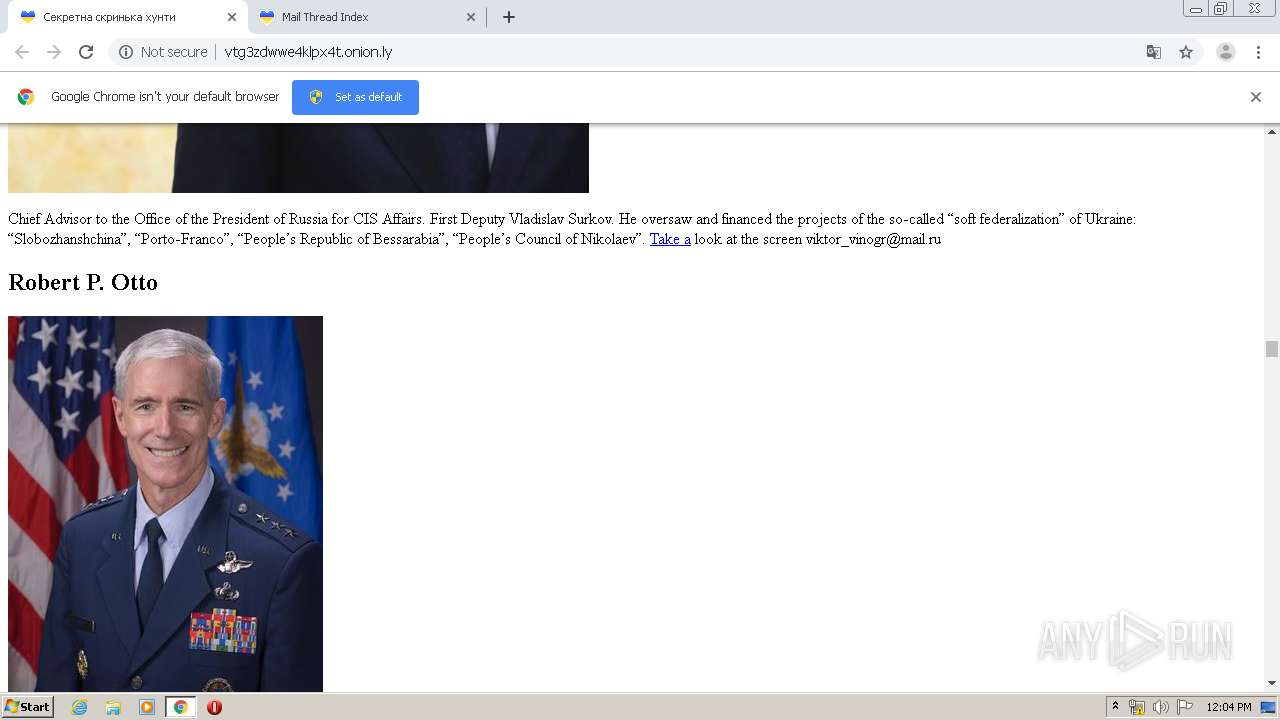Click the scroll up arrow of page scrollbar
Image resolution: width=1280 pixels, height=720 pixels.
click(1272, 132)
